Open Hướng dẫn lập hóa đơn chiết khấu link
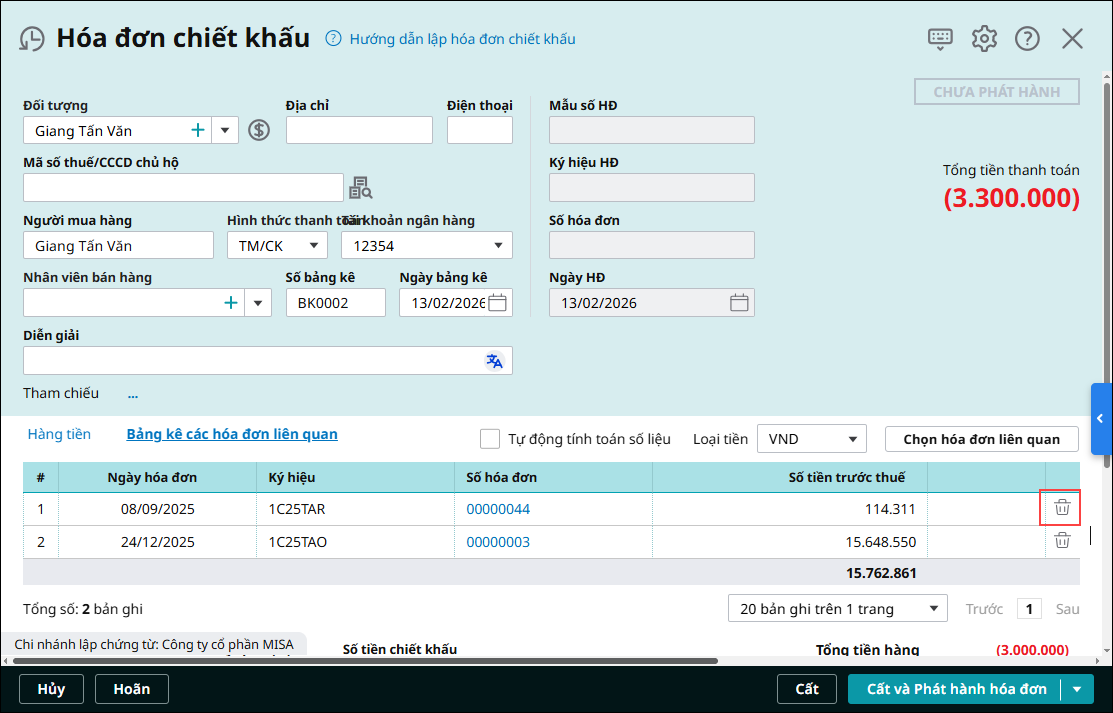 [462, 39]
